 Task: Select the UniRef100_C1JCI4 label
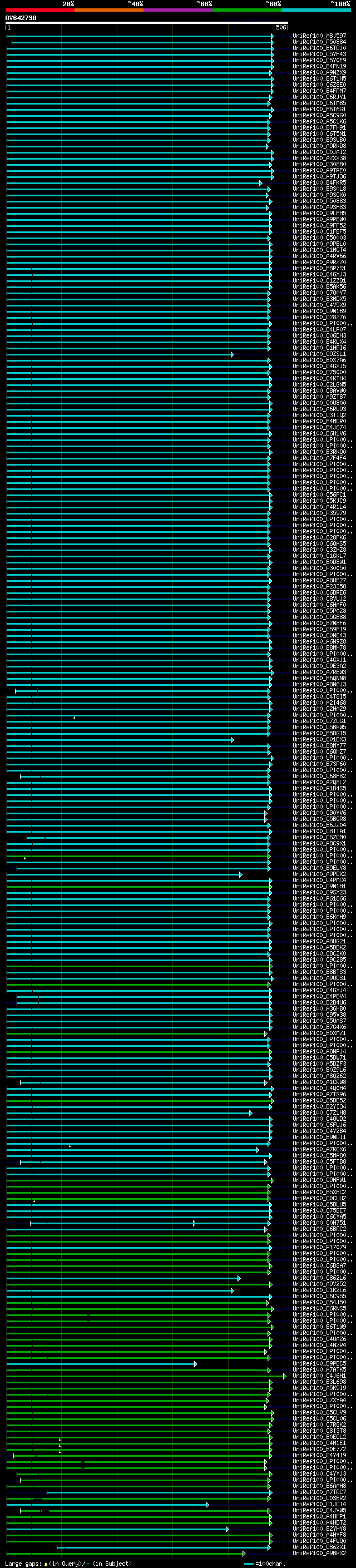[319, 1505]
